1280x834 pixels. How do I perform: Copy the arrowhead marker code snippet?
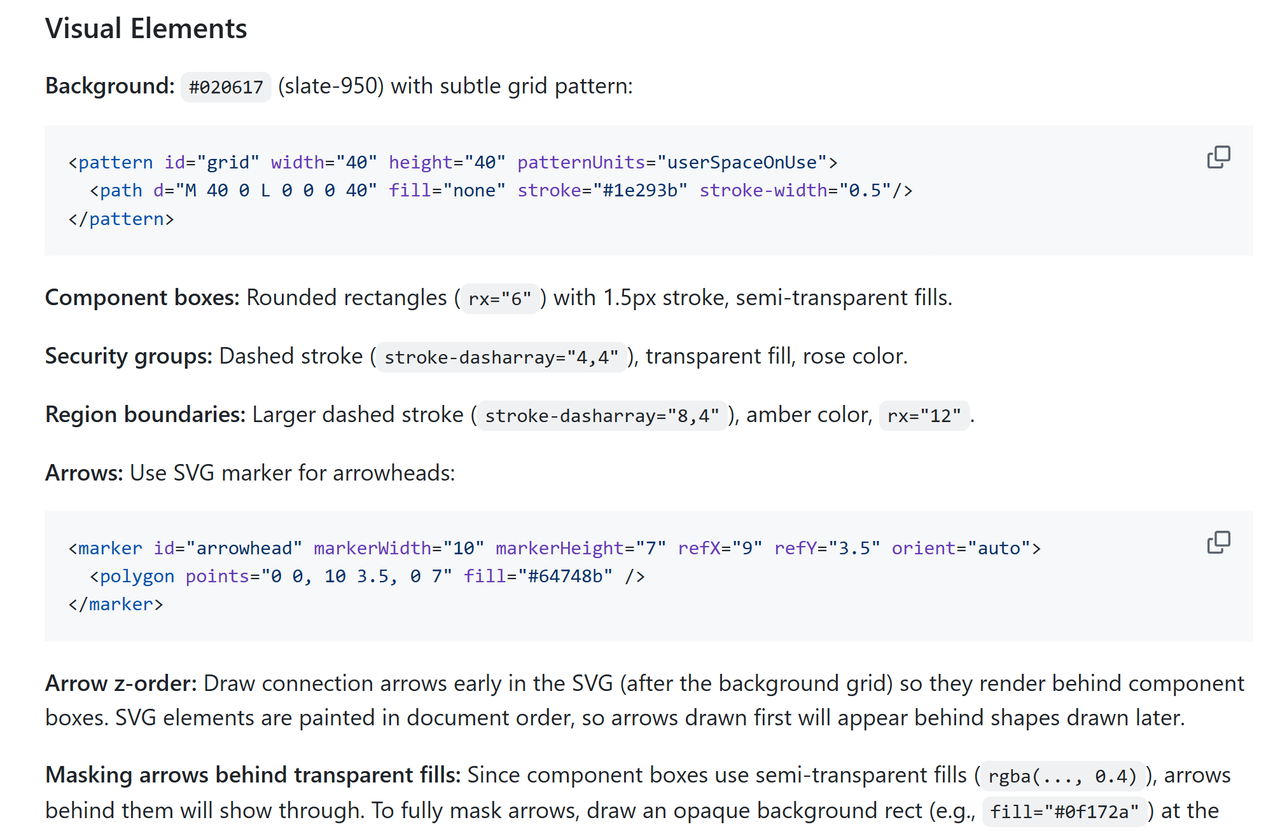tap(1218, 542)
